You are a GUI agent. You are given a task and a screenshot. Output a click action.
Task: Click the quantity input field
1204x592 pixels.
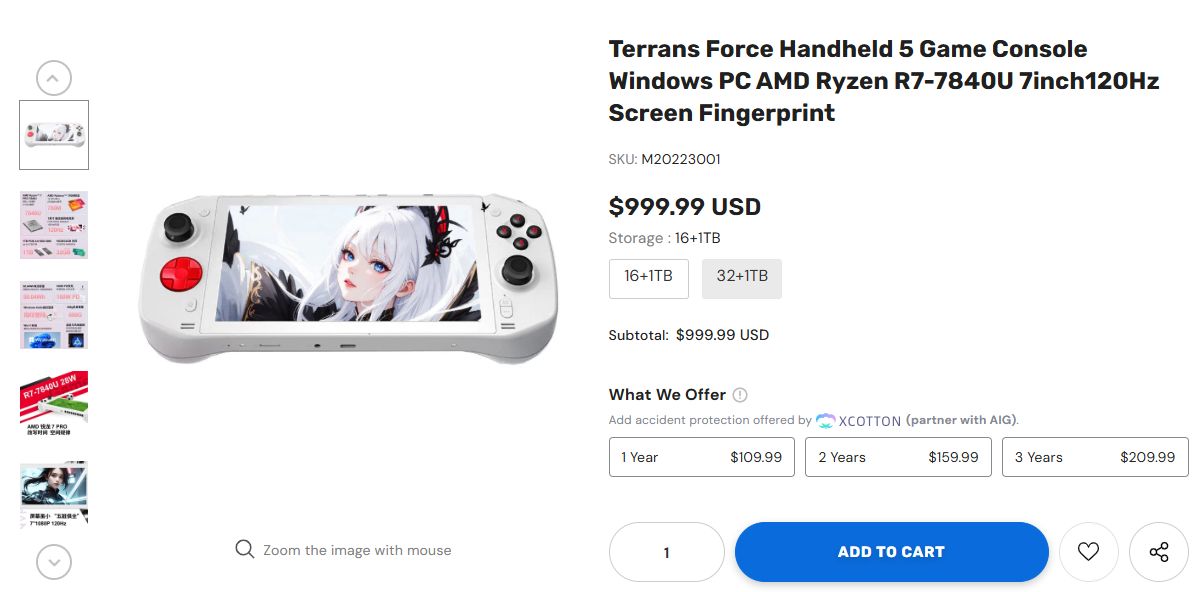(667, 552)
